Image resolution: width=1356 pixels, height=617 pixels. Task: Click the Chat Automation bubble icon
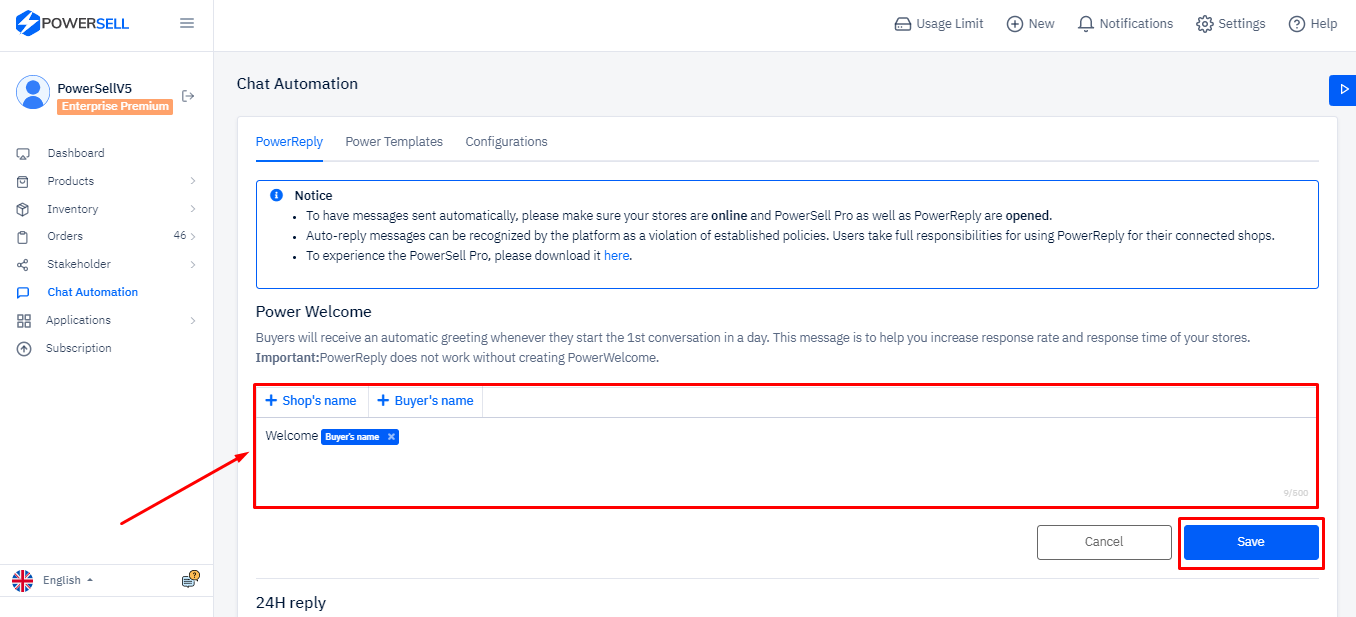[x=23, y=293]
